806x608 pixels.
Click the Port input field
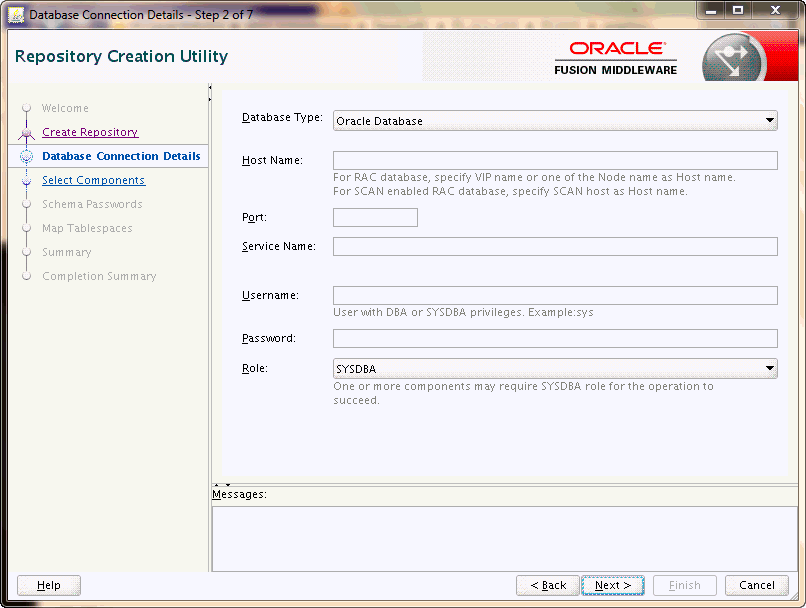[x=375, y=217]
